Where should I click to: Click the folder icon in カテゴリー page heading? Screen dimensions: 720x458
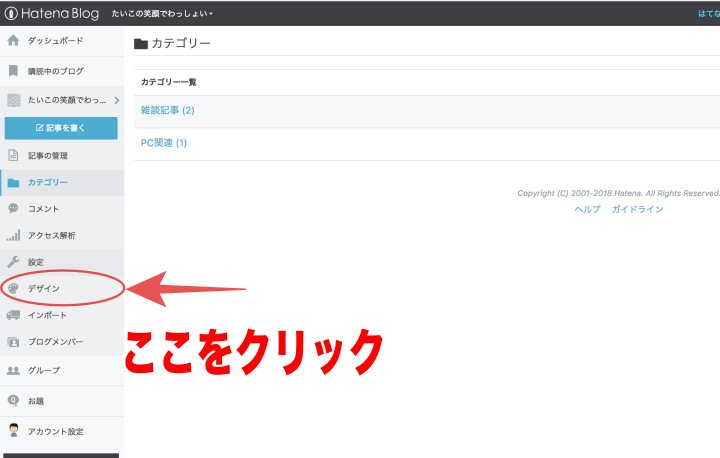click(x=141, y=44)
